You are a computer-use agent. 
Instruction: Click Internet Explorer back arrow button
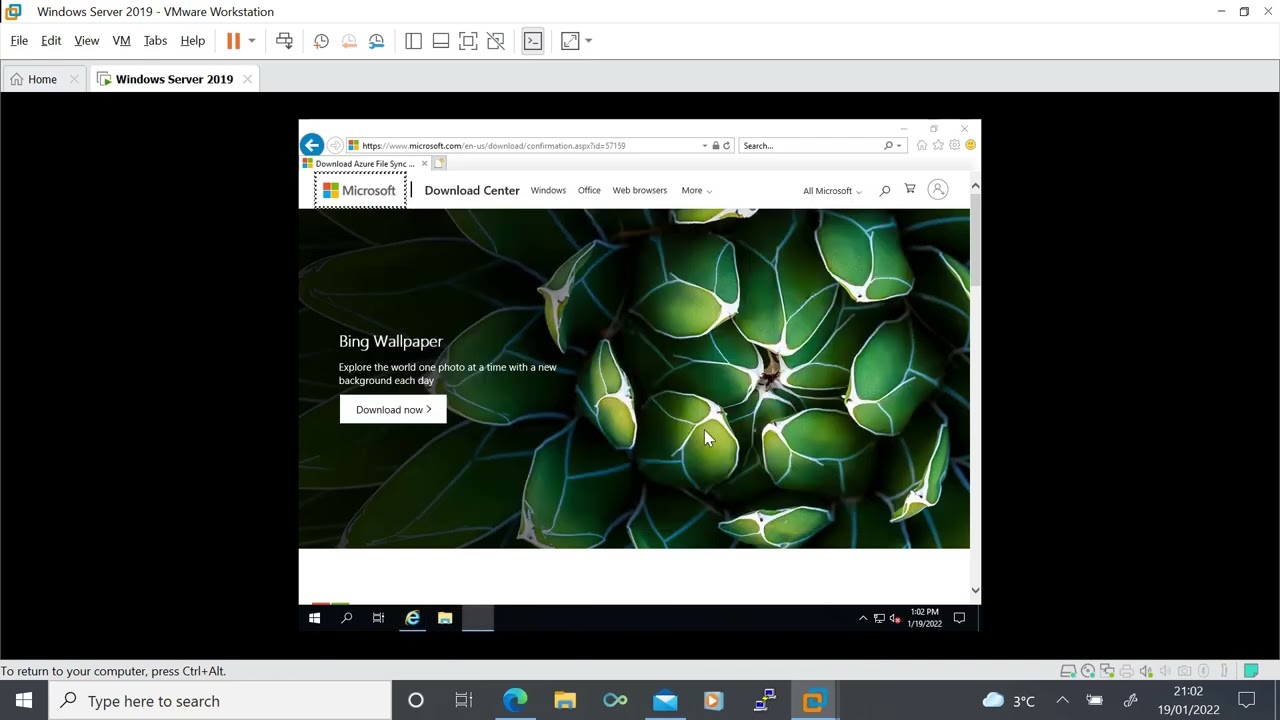[312, 145]
